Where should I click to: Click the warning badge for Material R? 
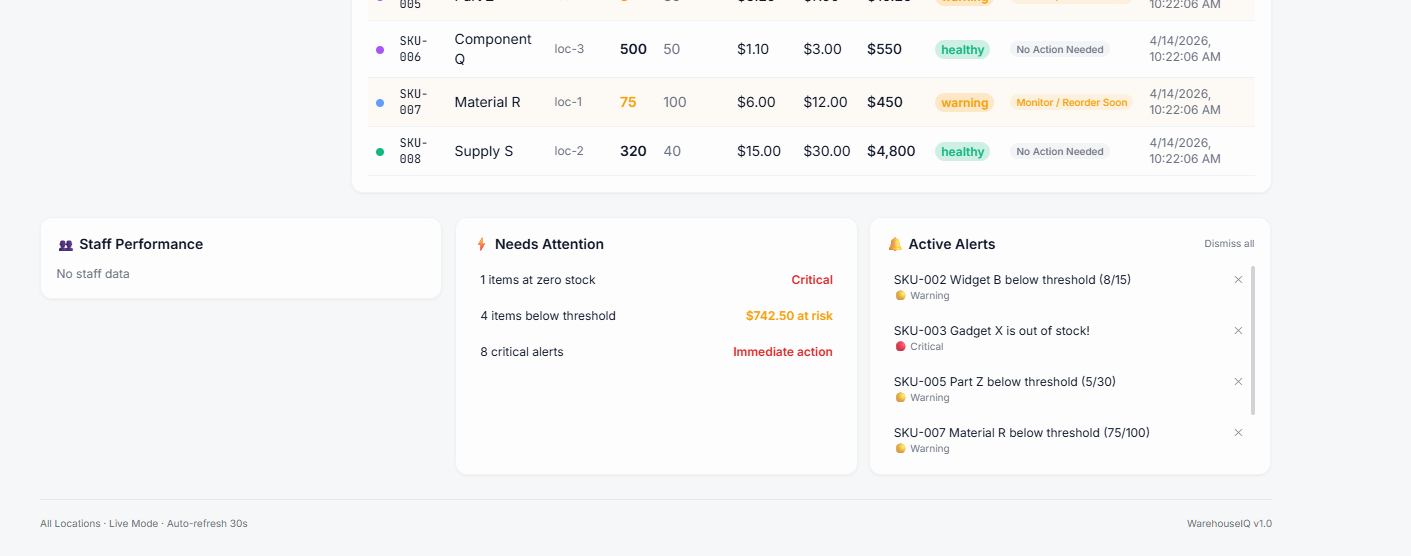(x=964, y=103)
